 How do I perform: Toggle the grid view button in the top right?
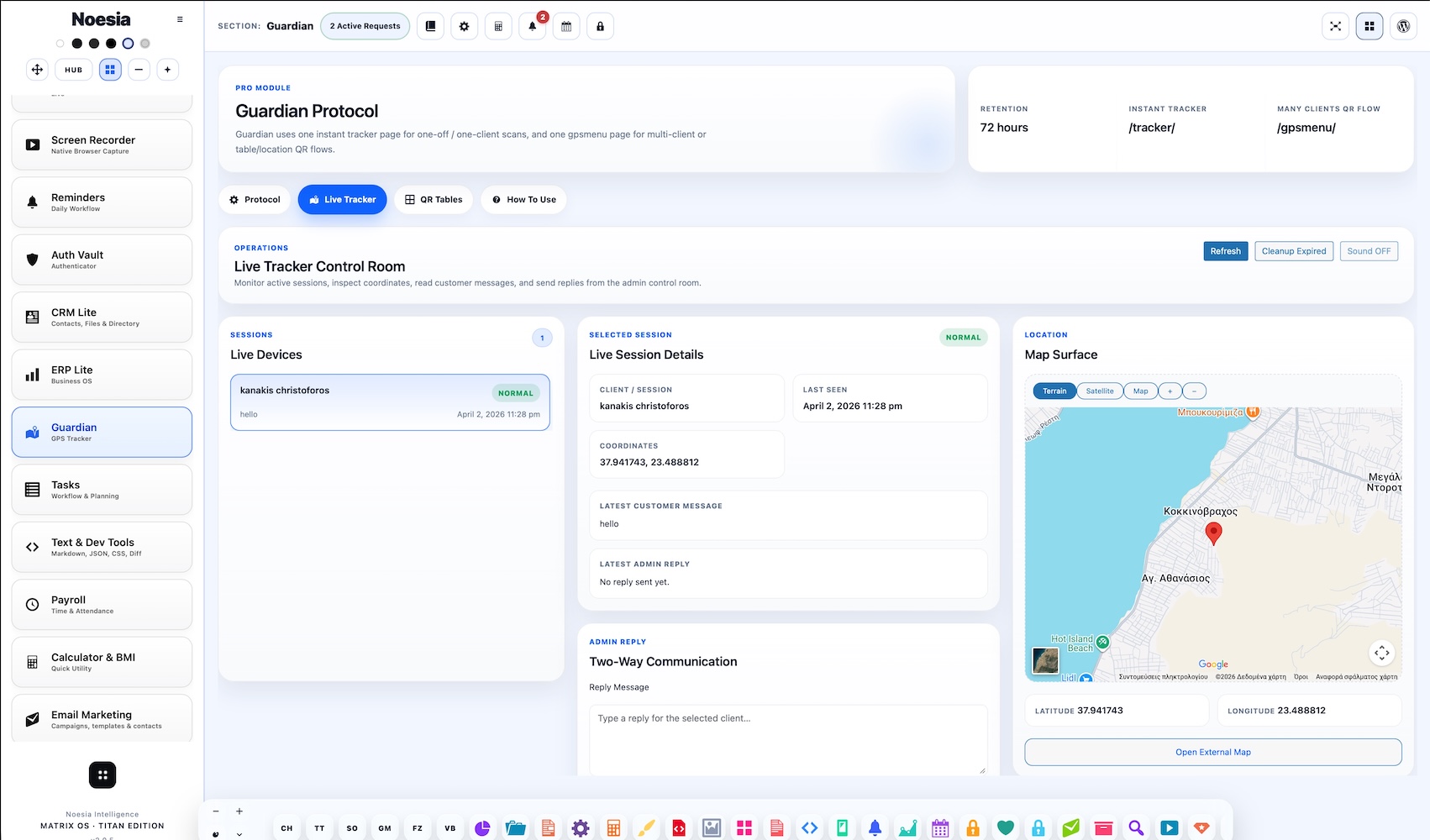[x=1370, y=26]
